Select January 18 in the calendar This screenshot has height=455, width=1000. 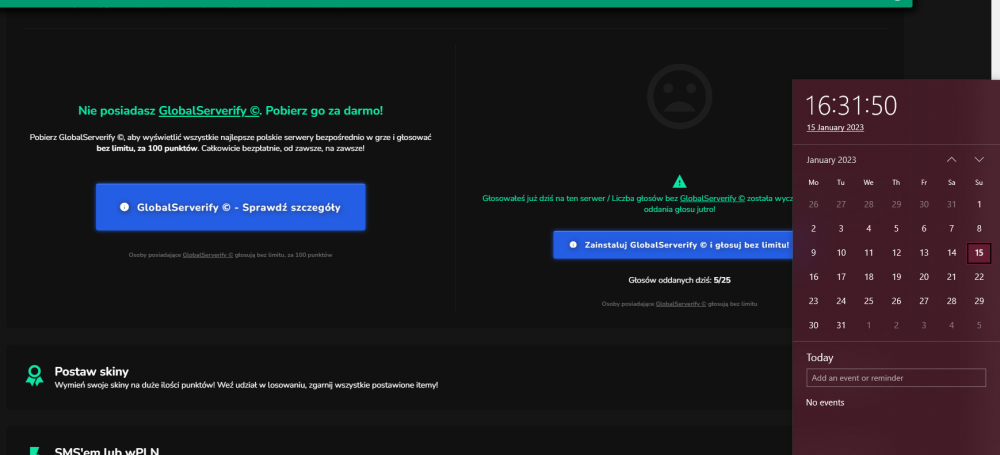[x=869, y=277]
